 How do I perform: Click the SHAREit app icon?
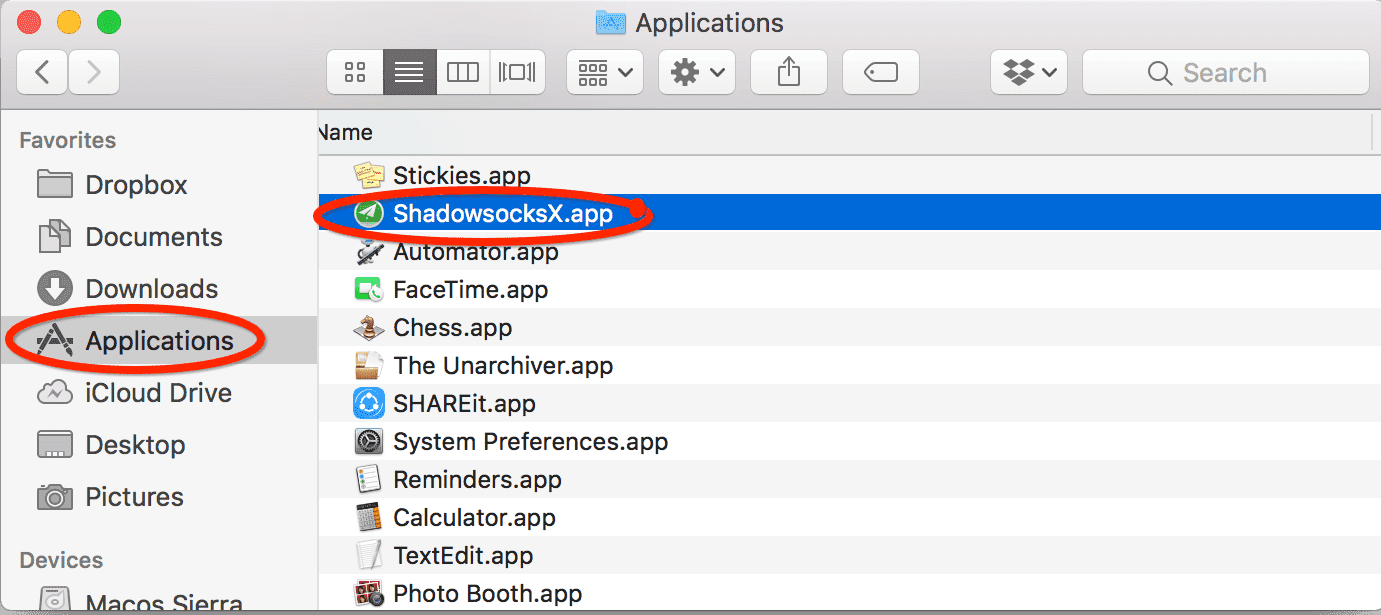(x=370, y=404)
